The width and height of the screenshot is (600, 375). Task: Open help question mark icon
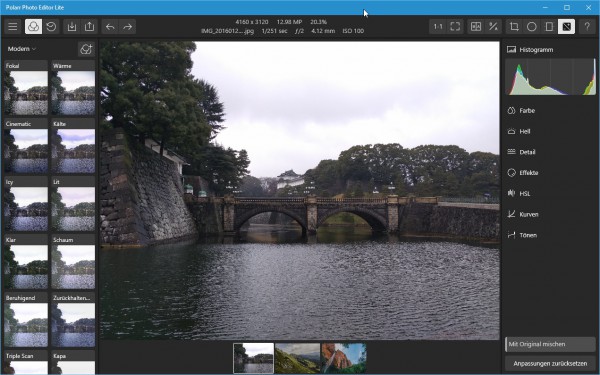[587, 26]
